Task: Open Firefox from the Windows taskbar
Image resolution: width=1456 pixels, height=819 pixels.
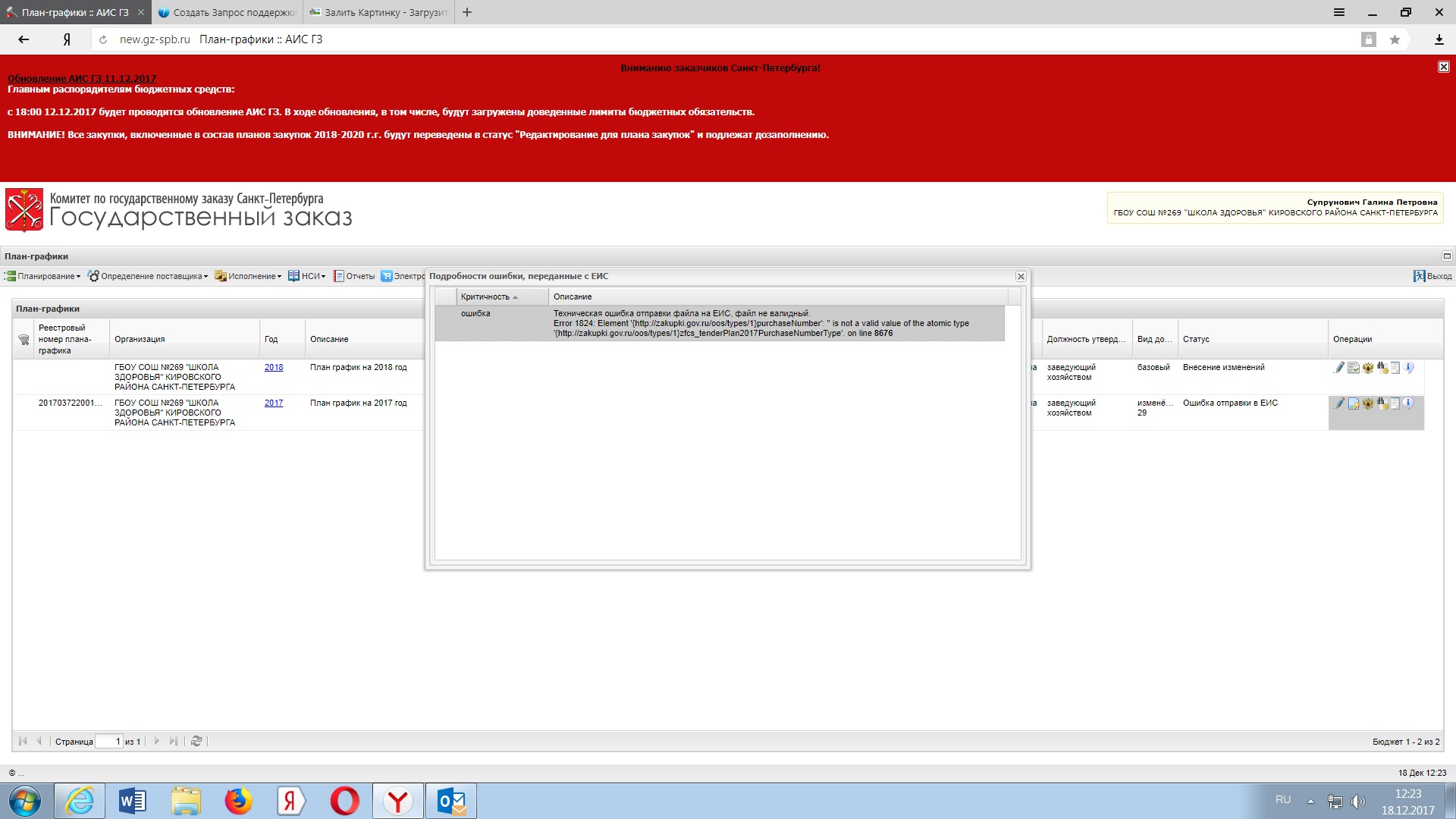Action: (238, 801)
